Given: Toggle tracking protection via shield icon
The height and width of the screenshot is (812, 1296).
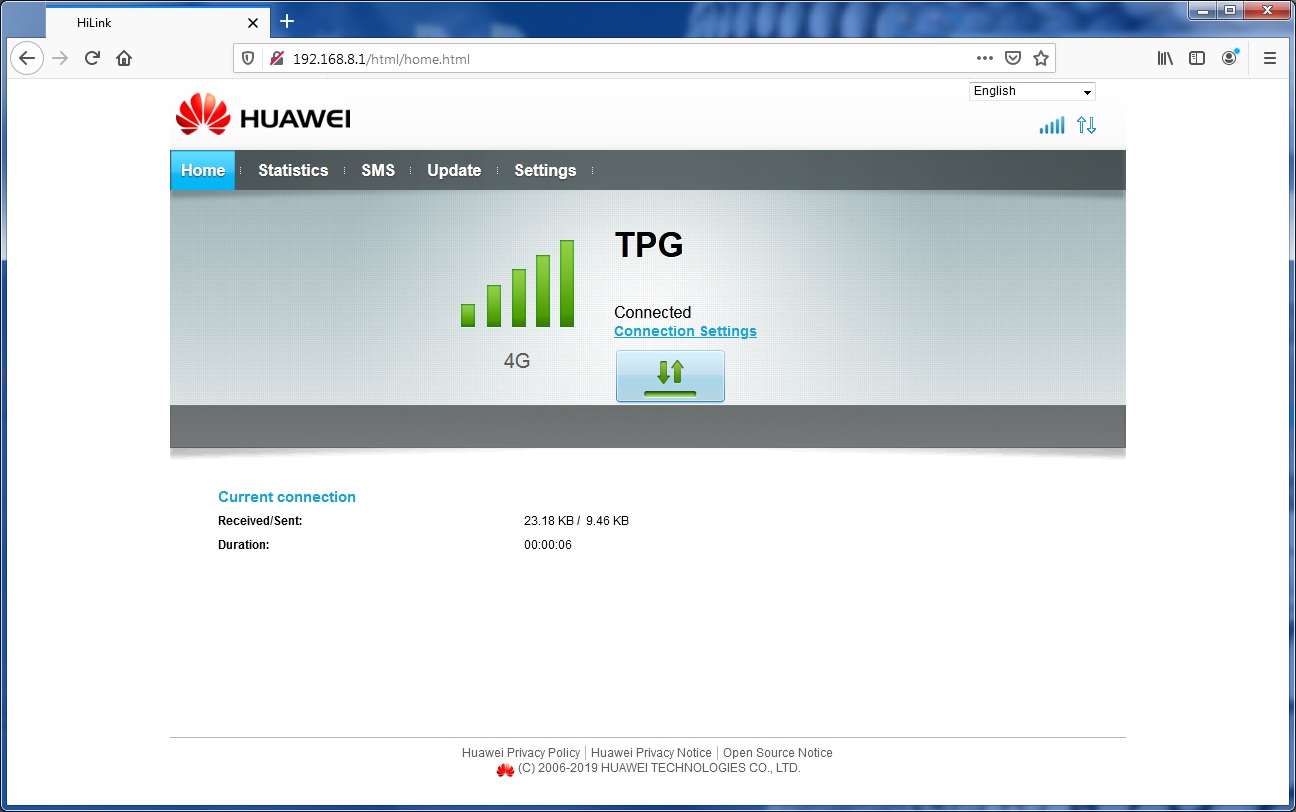Looking at the screenshot, I should (x=246, y=57).
